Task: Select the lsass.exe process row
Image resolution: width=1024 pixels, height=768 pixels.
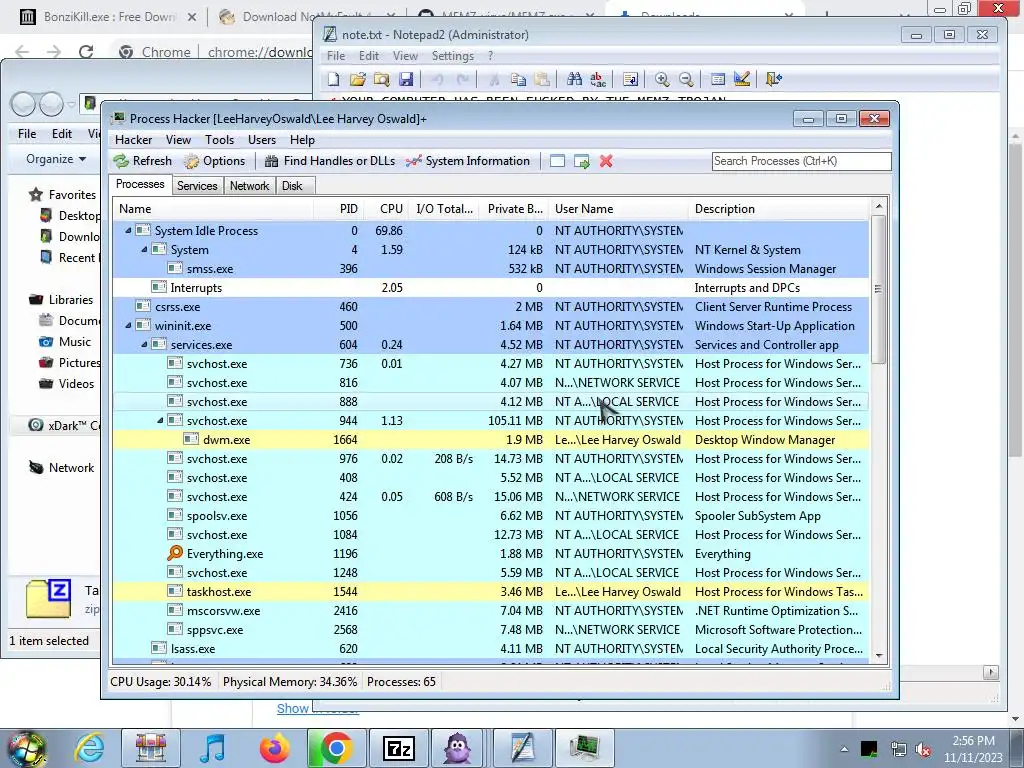Action: coord(490,648)
